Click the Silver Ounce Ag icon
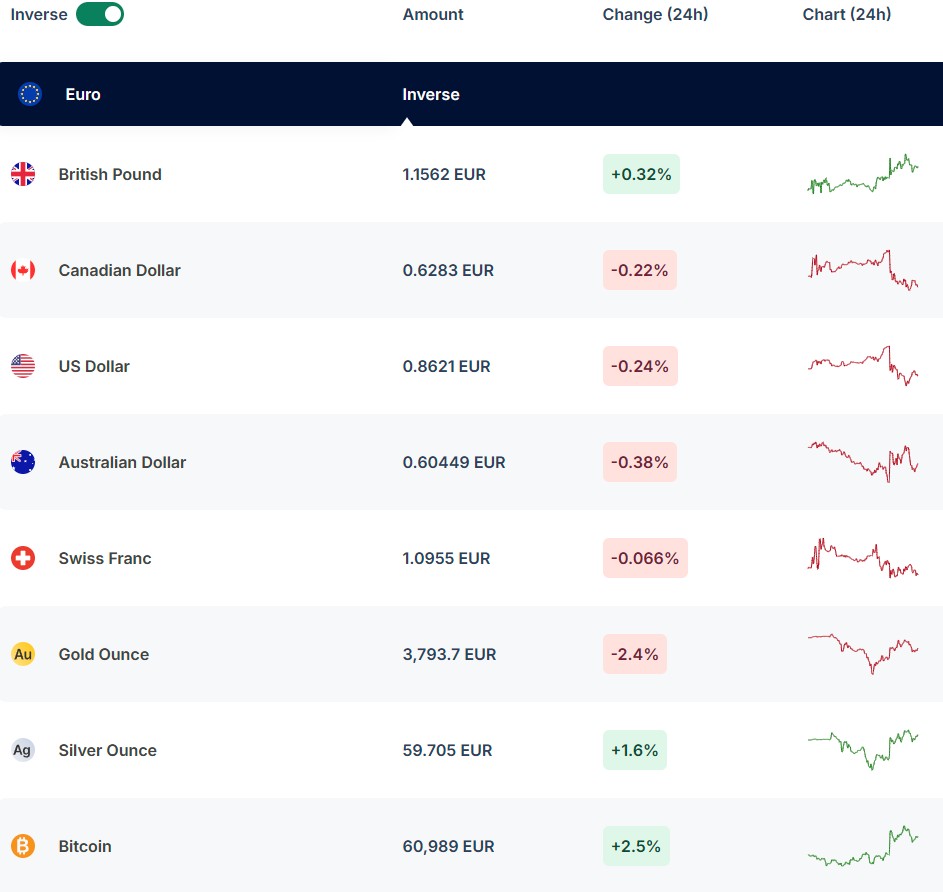Screen dimensions: 943x892 coord(23,750)
